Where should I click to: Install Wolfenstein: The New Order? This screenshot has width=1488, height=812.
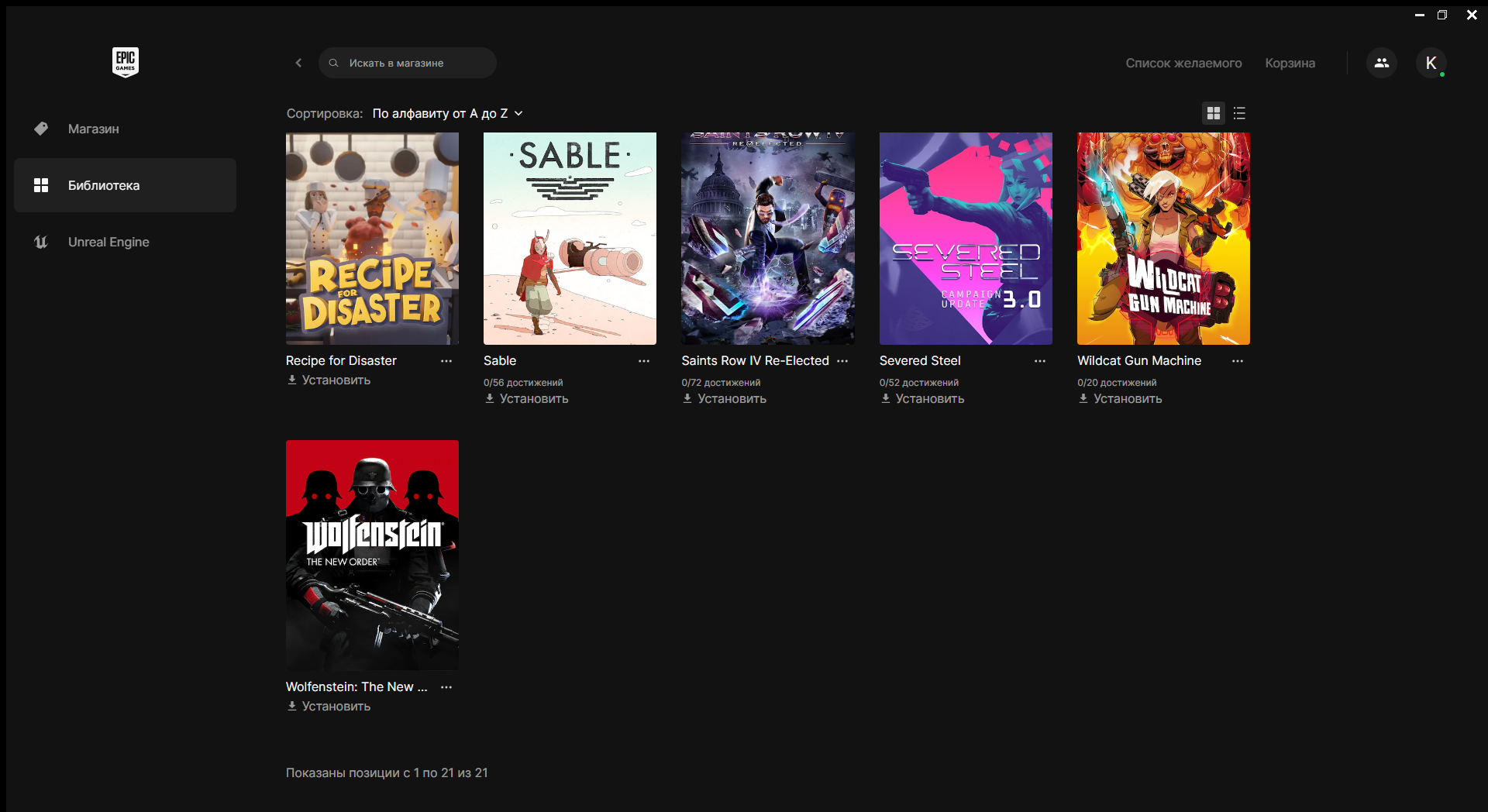coord(329,706)
